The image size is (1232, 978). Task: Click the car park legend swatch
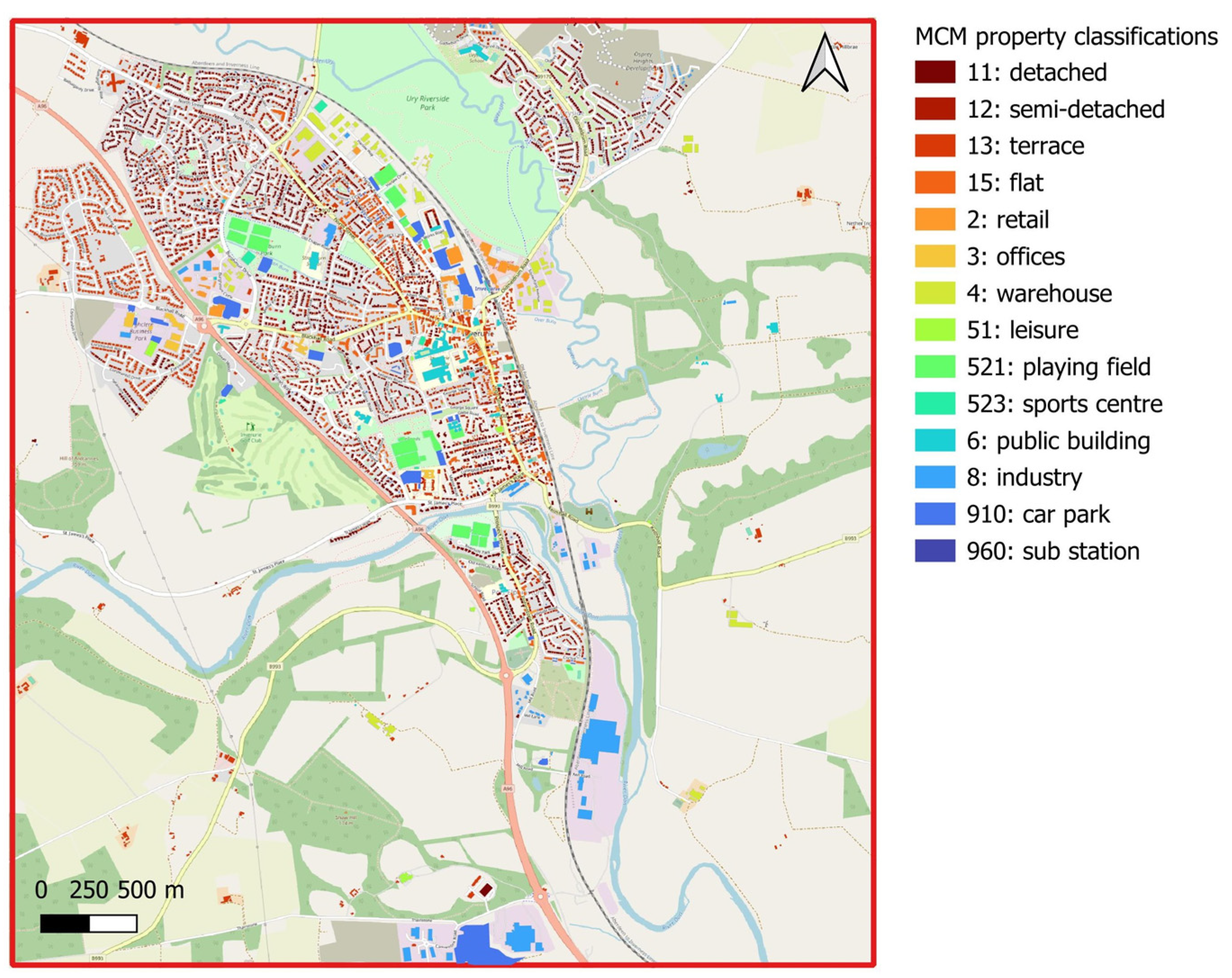click(935, 514)
